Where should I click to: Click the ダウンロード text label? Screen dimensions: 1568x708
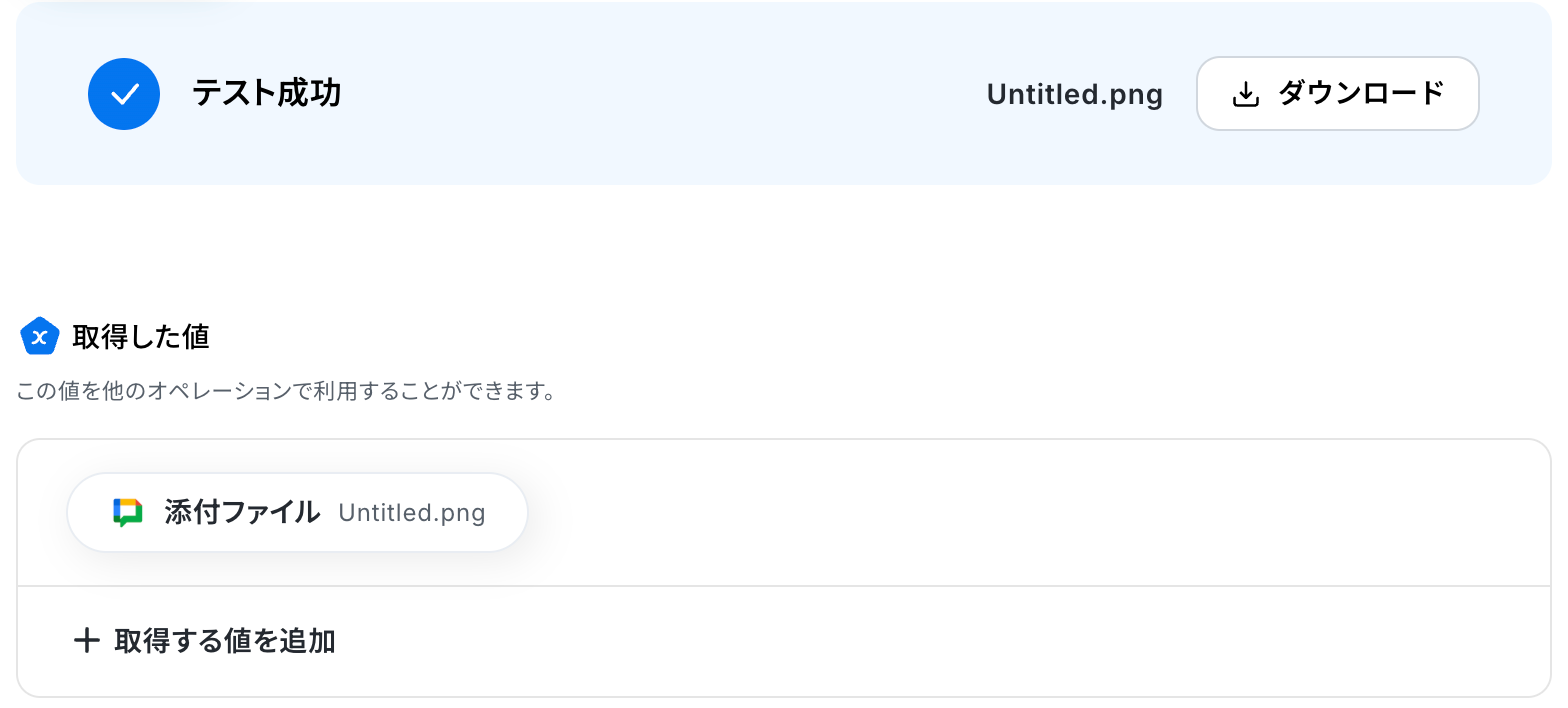click(x=1361, y=94)
